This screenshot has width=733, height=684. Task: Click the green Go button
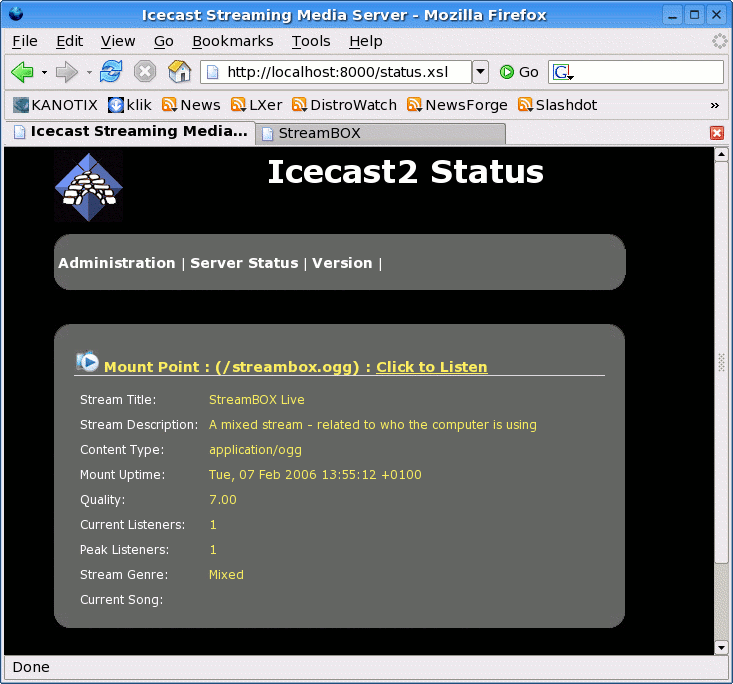click(519, 72)
